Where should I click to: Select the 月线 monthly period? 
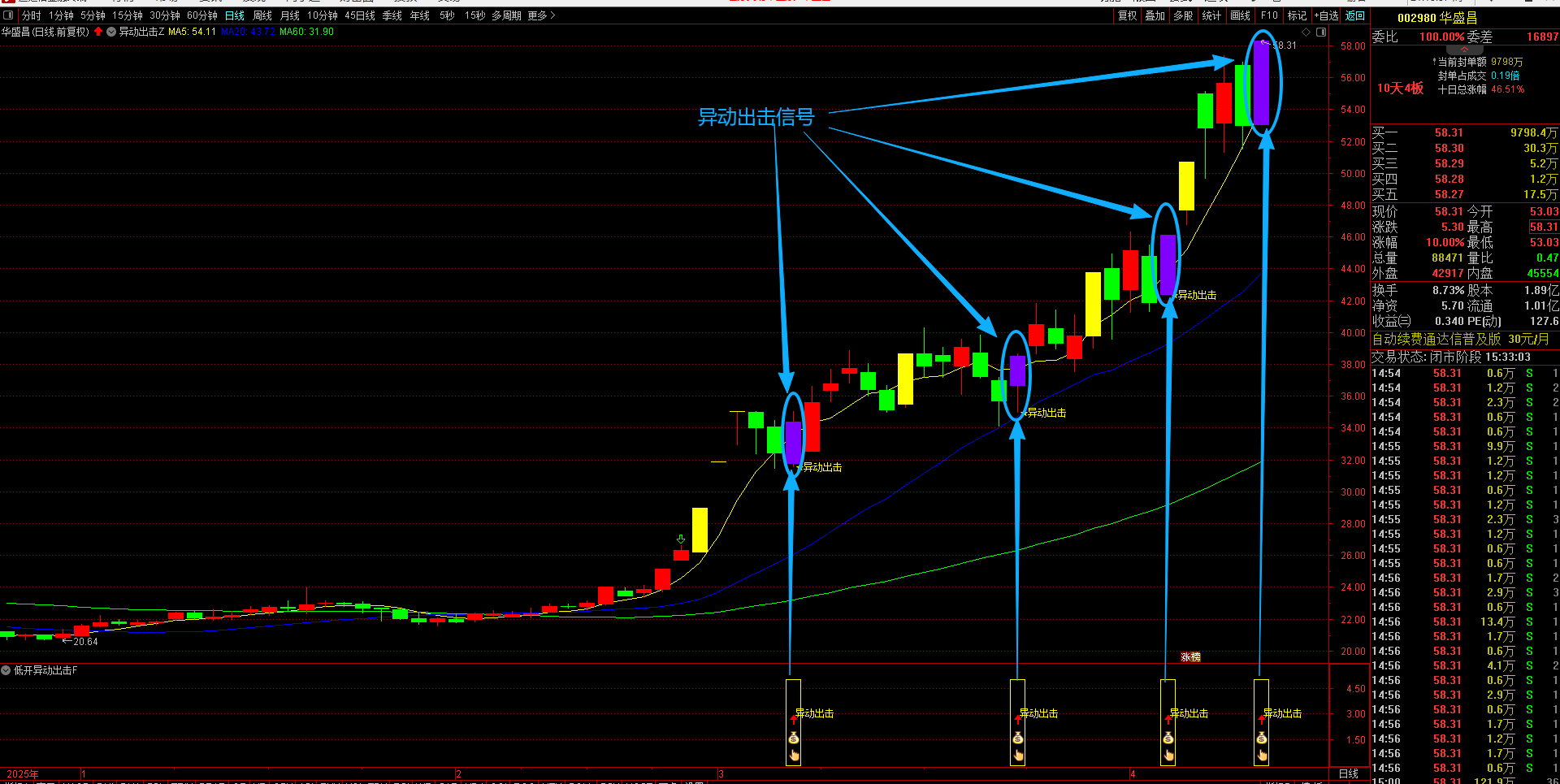click(290, 15)
